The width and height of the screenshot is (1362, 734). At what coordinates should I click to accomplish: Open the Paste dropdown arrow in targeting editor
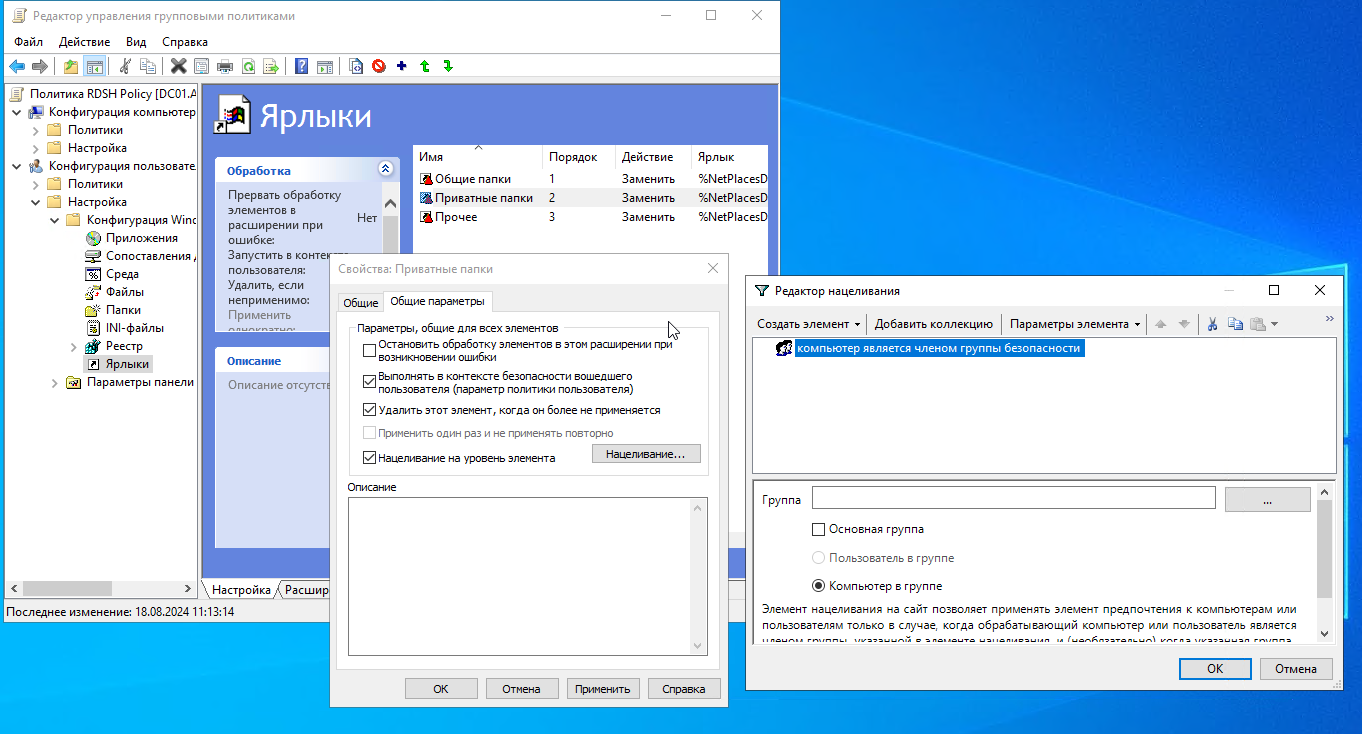click(x=1274, y=324)
